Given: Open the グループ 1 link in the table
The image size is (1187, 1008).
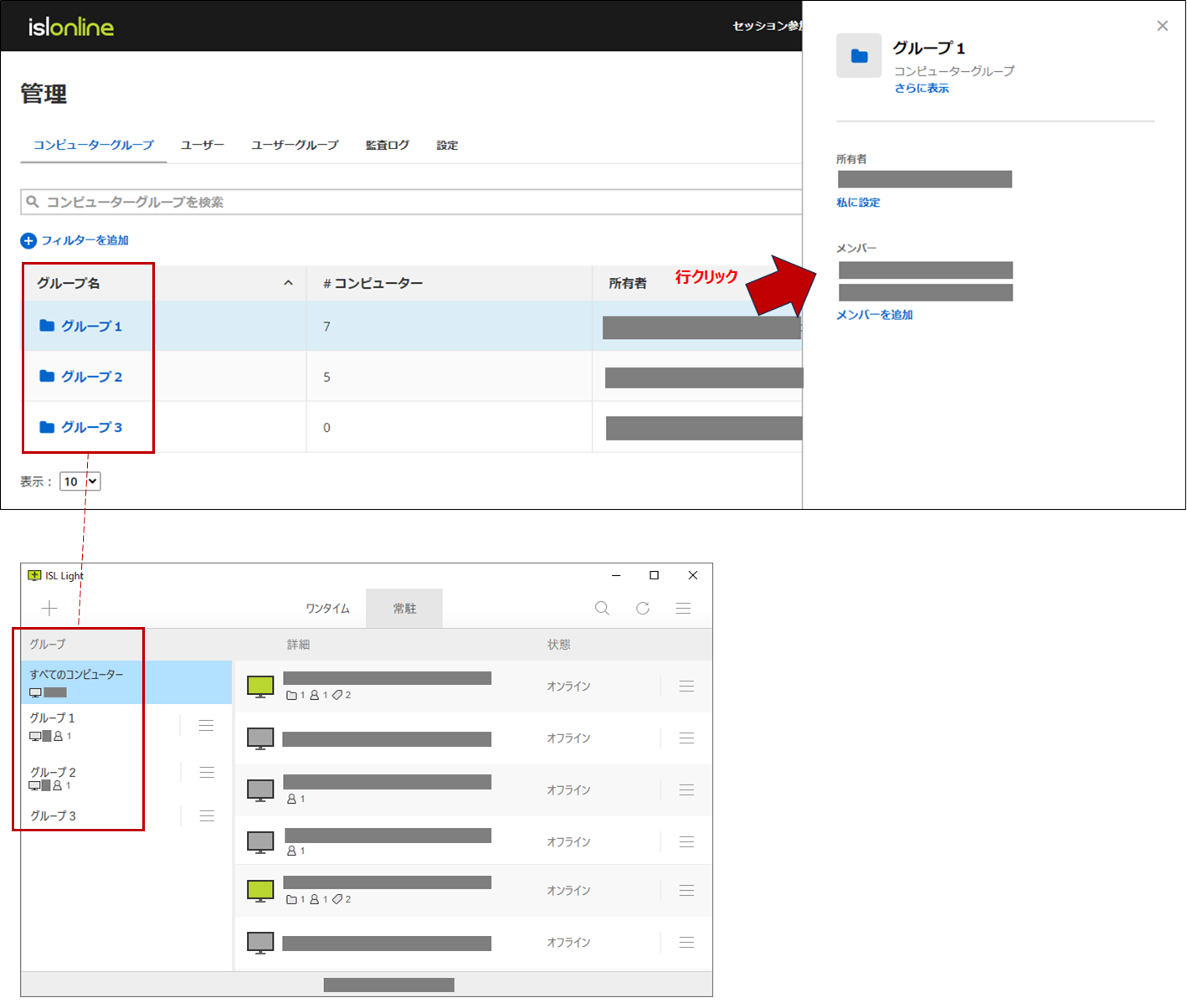Looking at the screenshot, I should coord(92,326).
